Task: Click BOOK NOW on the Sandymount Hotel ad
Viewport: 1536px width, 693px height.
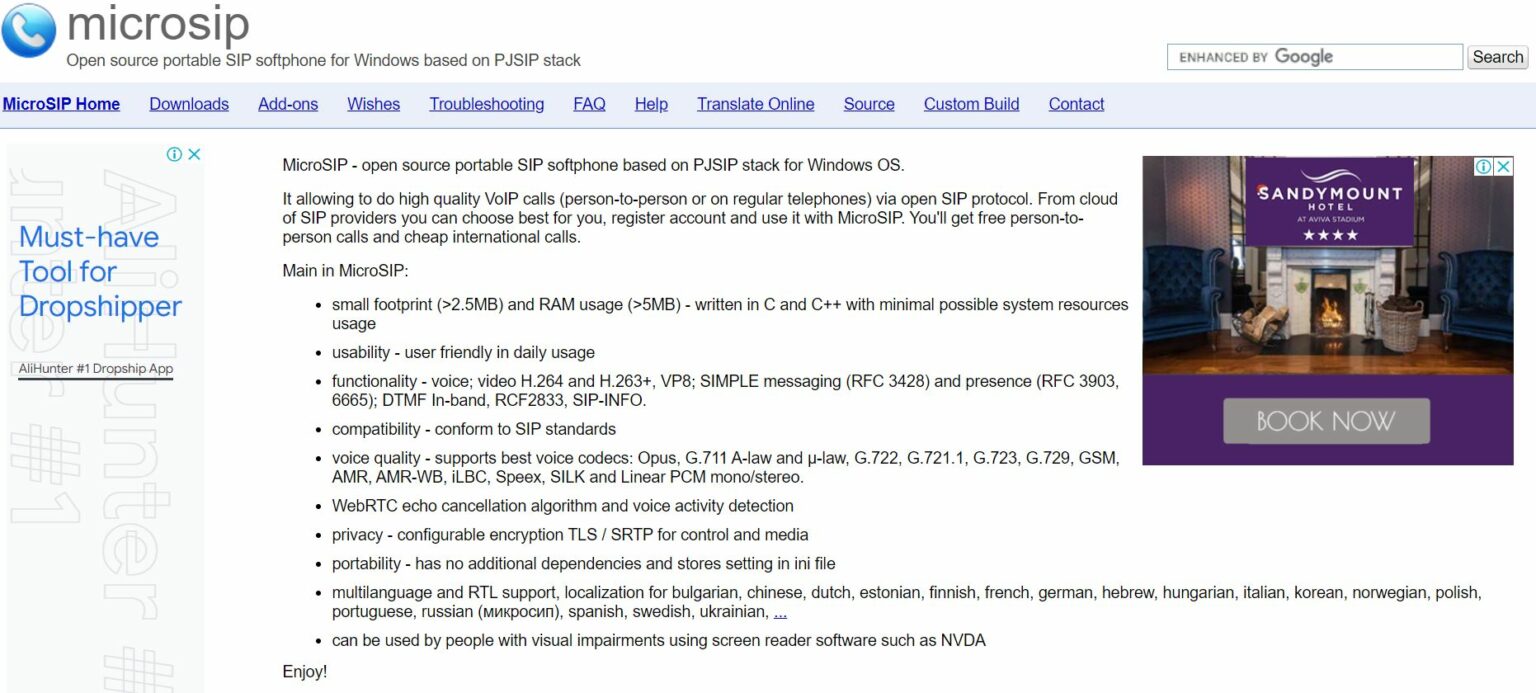Action: [x=1326, y=421]
